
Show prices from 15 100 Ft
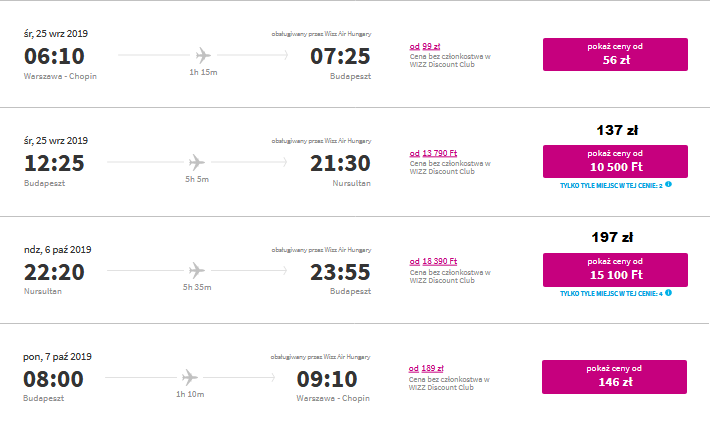click(x=615, y=269)
